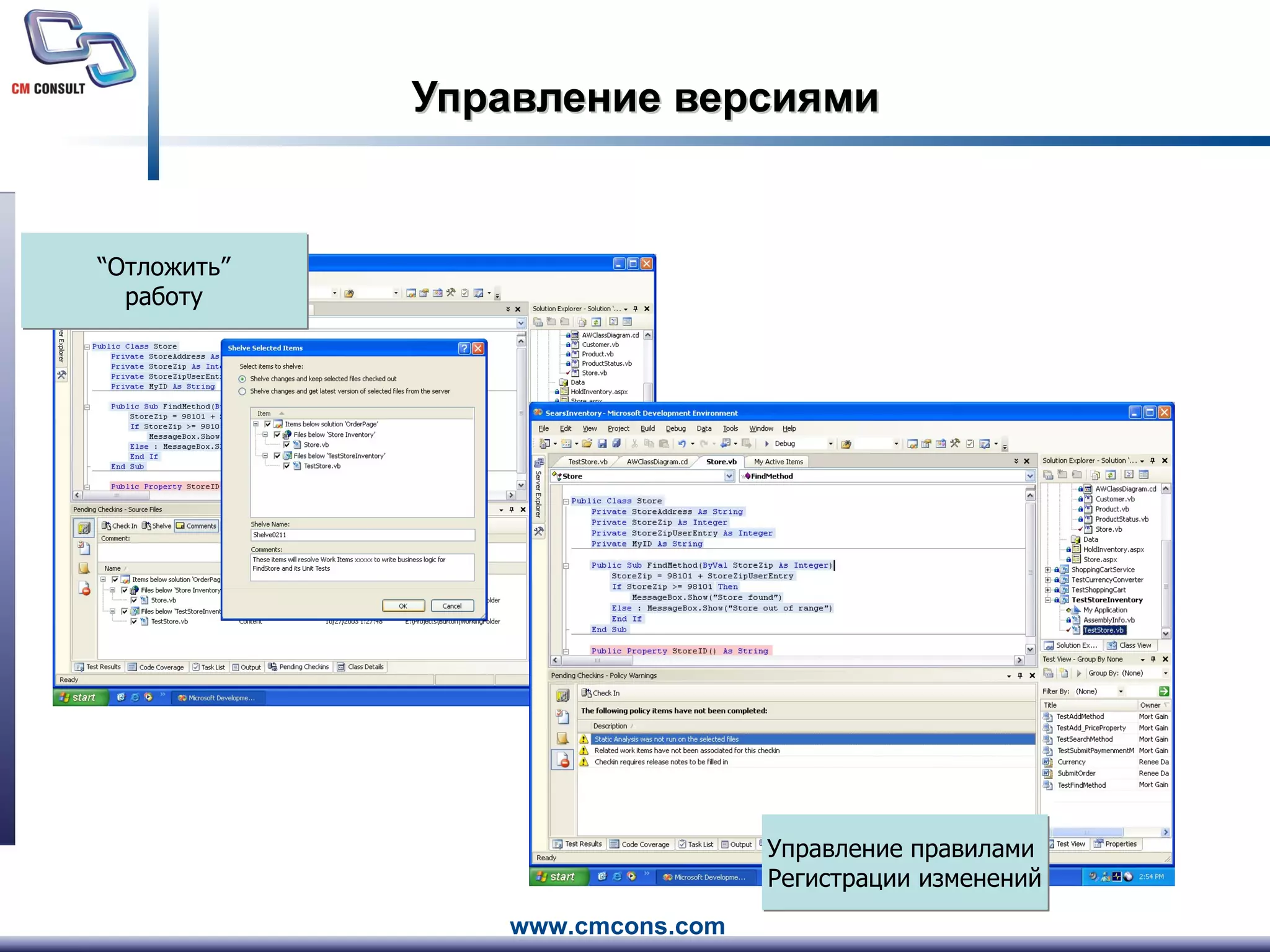Collapse TestStoreInventory node in Solution Explorer
The height and width of the screenshot is (952, 1270).
tap(1048, 600)
